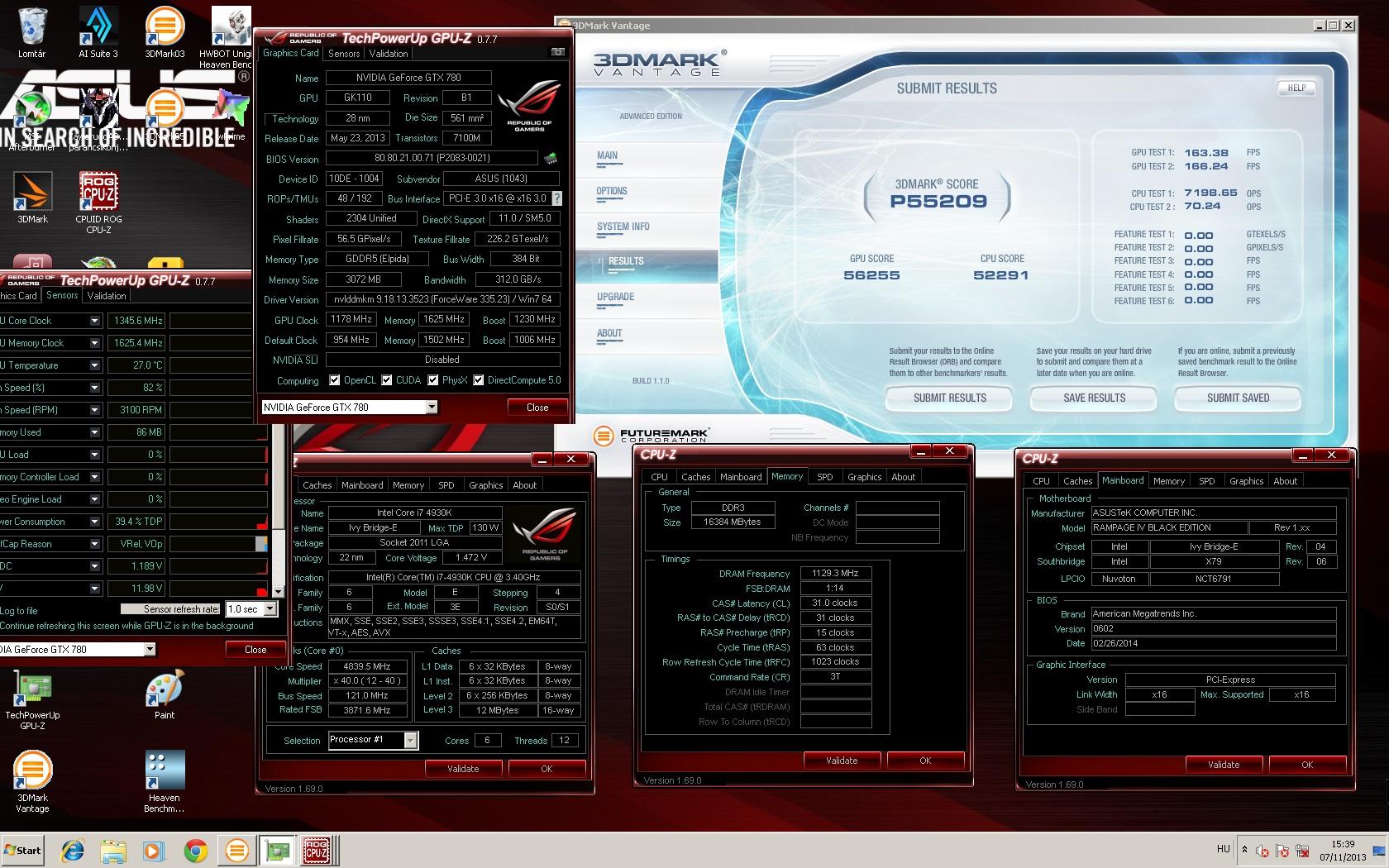
Task: Open Validation tab in GPU-Z Graphics Card window
Action: pyautogui.click(x=389, y=54)
